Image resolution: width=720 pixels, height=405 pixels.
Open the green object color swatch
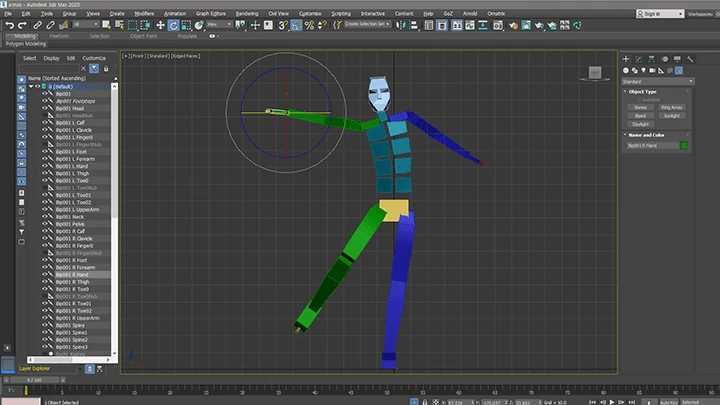point(684,146)
